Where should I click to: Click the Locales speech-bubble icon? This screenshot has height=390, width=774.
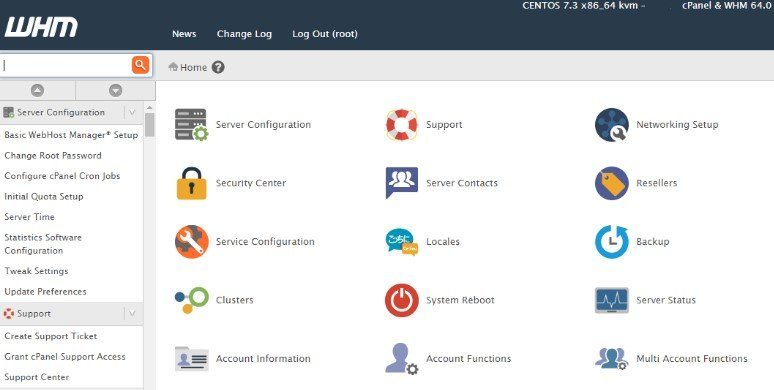401,242
